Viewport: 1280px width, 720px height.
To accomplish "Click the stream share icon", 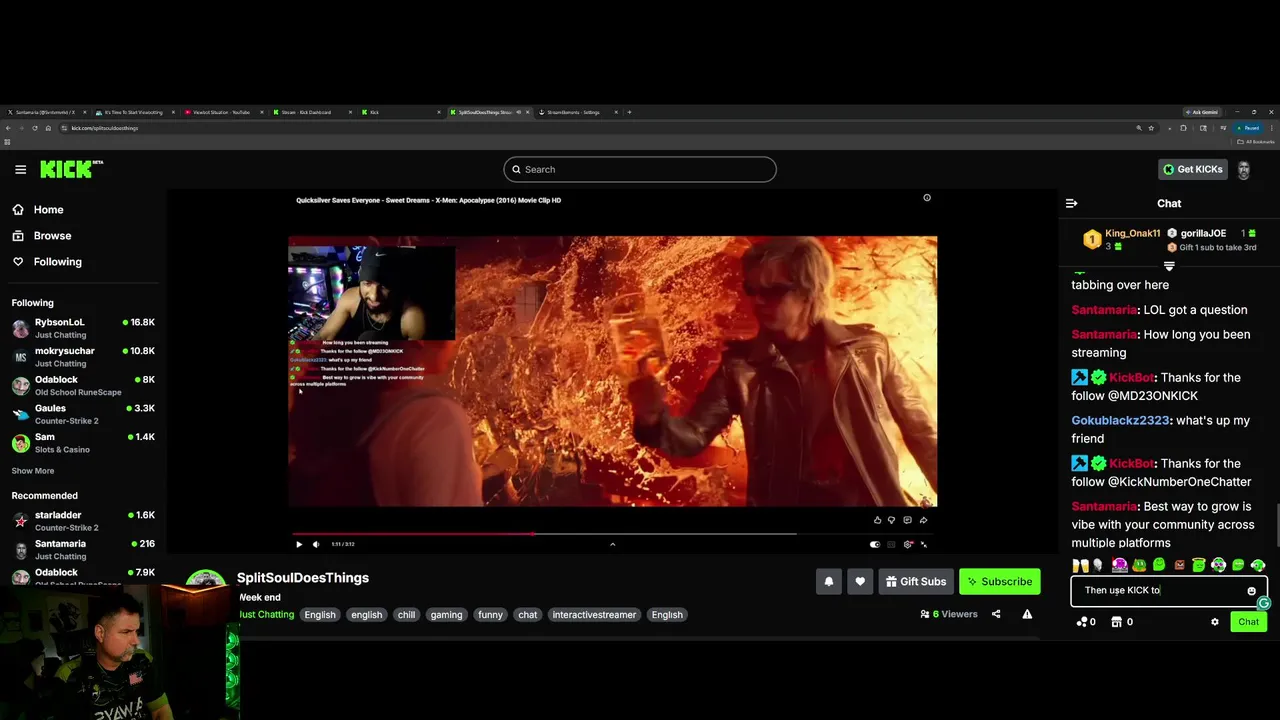I will [996, 614].
